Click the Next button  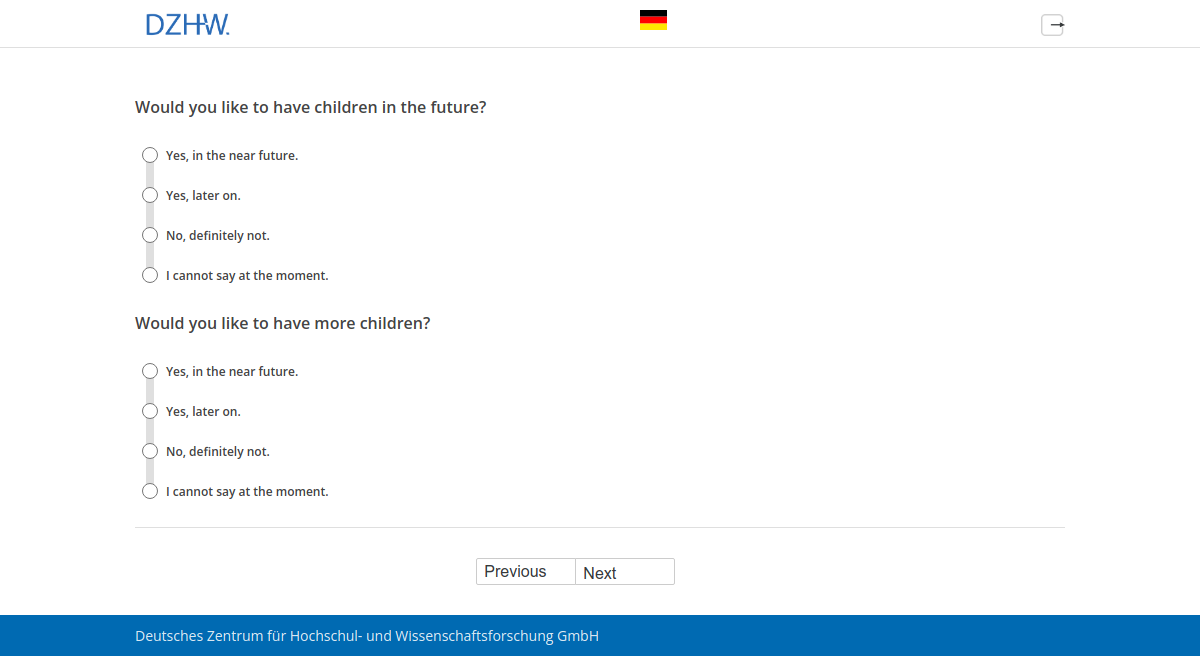[x=624, y=571]
